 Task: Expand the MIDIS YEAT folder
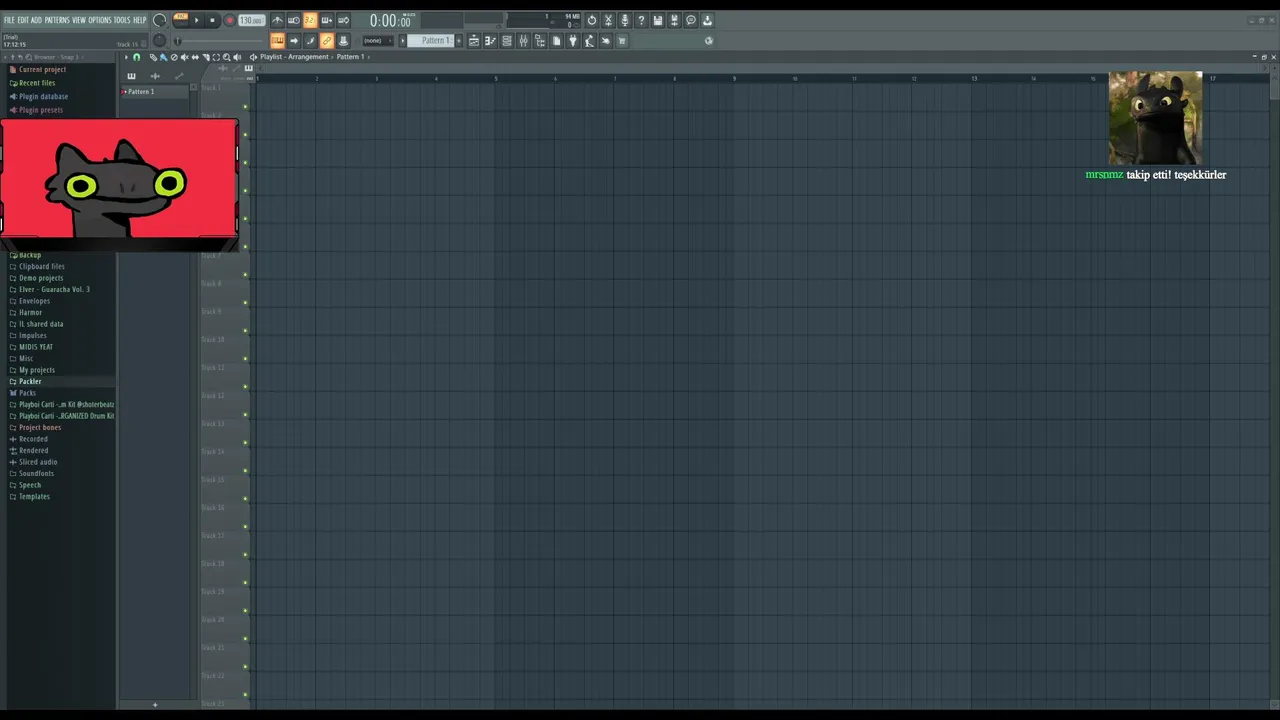pyautogui.click(x=36, y=347)
